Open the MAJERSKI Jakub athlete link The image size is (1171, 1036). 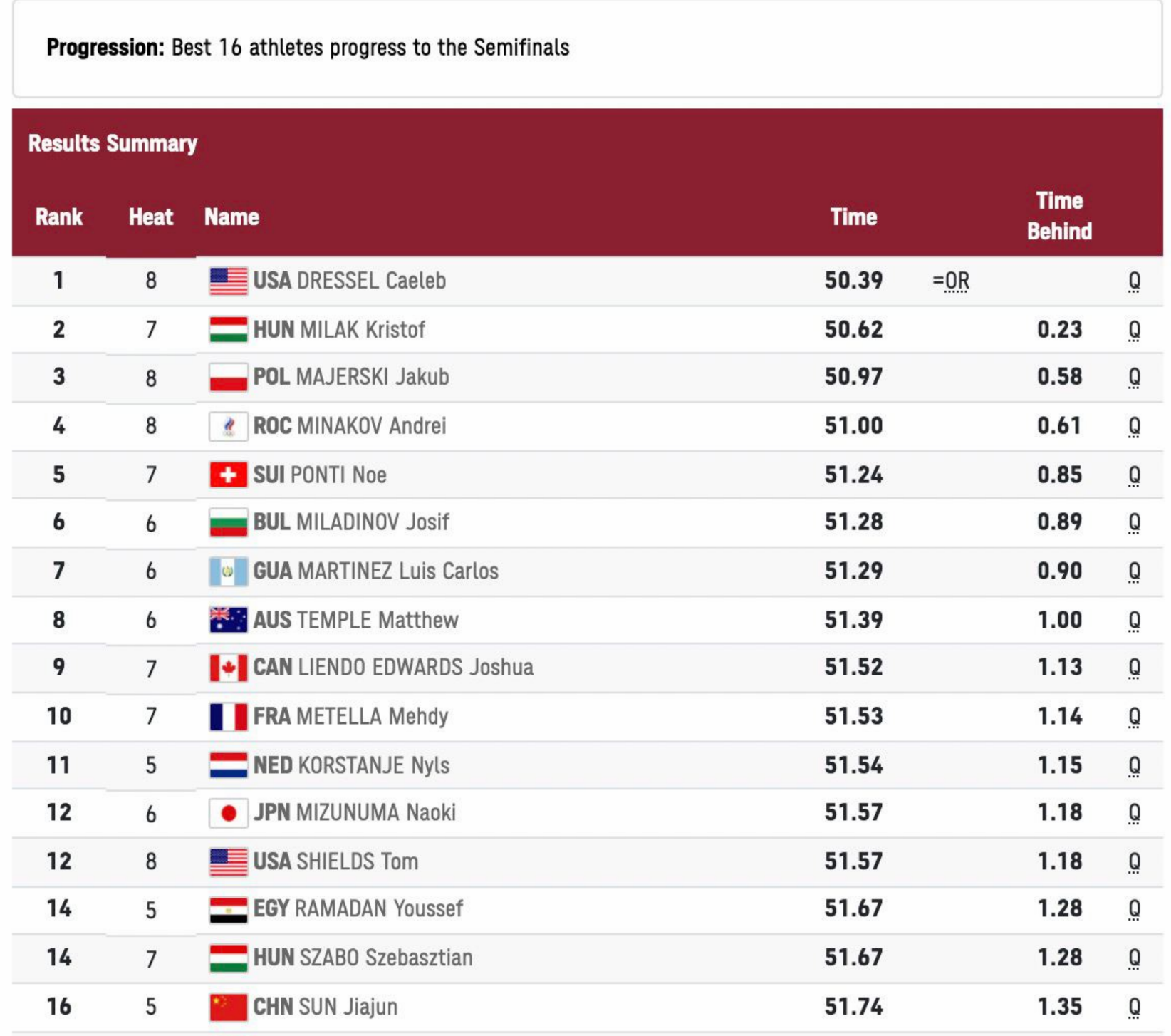(373, 377)
